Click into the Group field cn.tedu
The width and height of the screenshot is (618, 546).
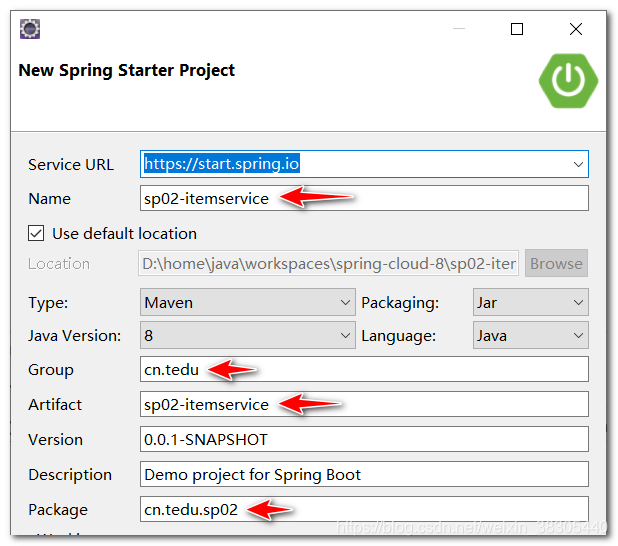pyautogui.click(x=364, y=369)
